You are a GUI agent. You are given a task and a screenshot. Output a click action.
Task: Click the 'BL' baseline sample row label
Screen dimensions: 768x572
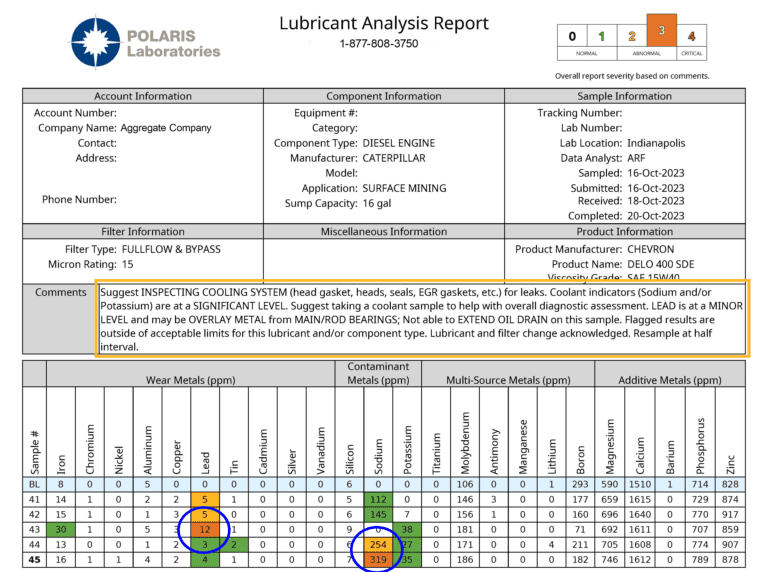tap(34, 484)
